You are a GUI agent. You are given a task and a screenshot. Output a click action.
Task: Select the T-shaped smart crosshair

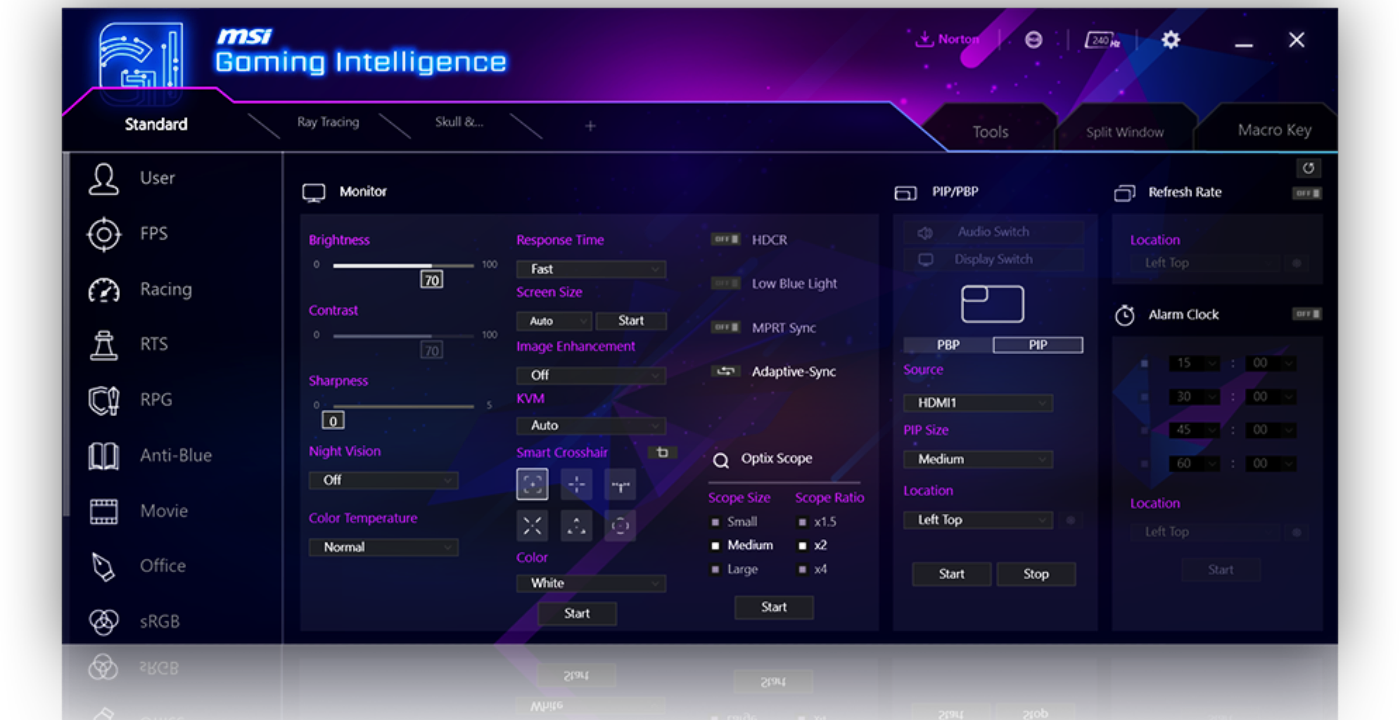tap(620, 485)
